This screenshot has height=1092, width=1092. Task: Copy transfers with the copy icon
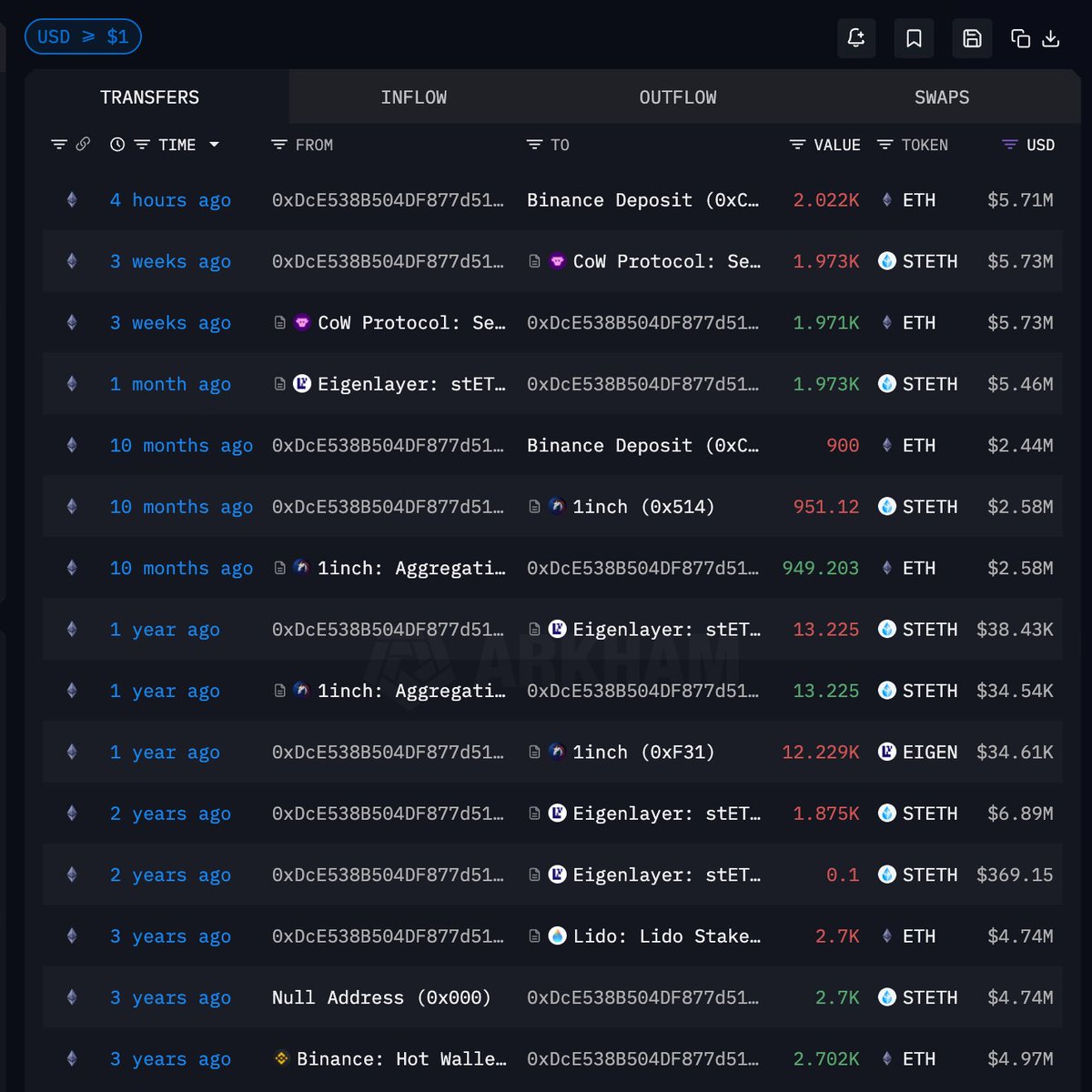[x=1021, y=38]
